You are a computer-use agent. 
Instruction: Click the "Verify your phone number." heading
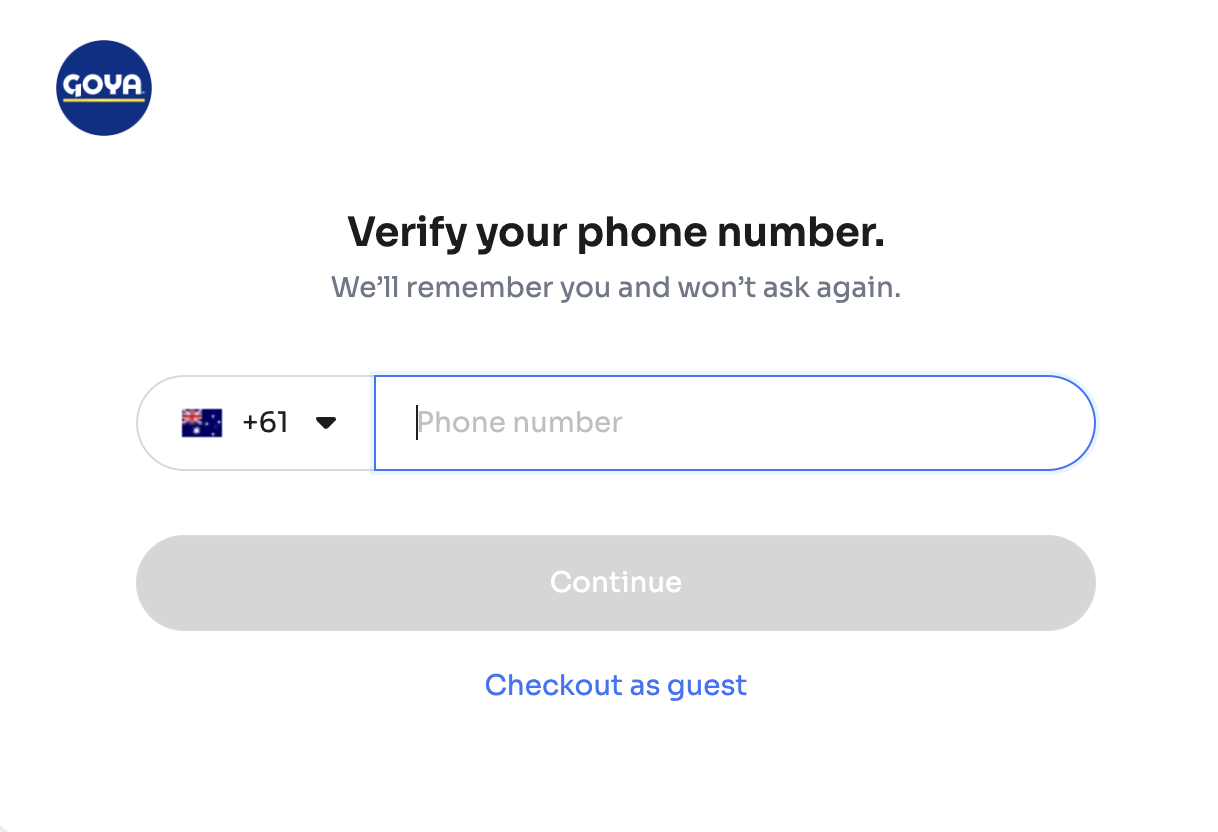coord(615,233)
